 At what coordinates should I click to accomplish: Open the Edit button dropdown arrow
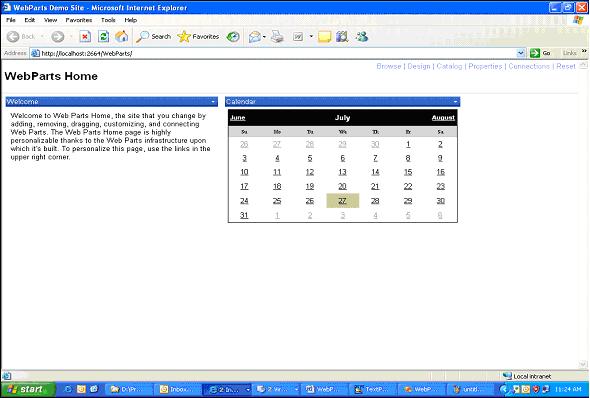point(311,36)
